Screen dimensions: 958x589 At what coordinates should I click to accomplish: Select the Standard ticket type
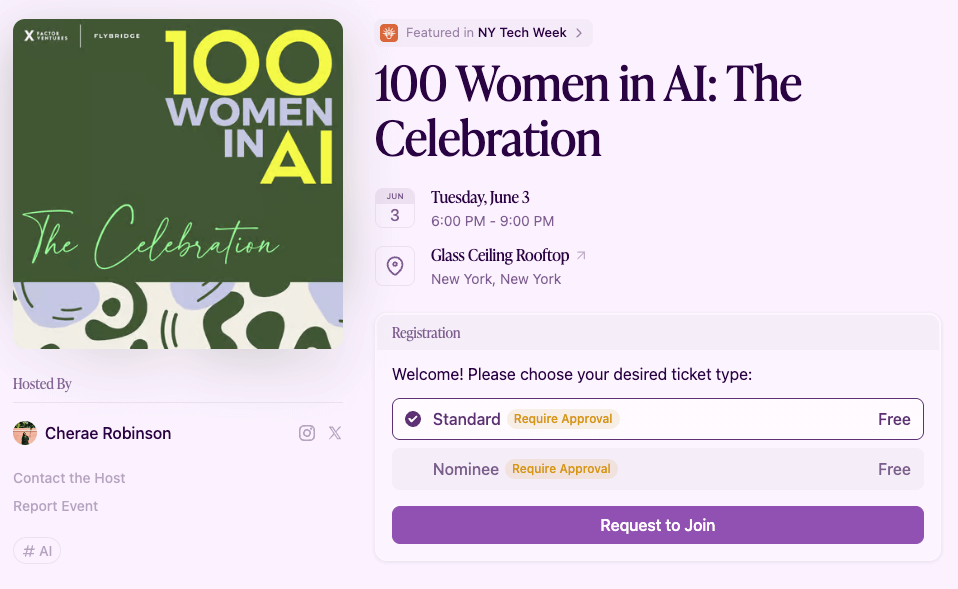(x=657, y=419)
